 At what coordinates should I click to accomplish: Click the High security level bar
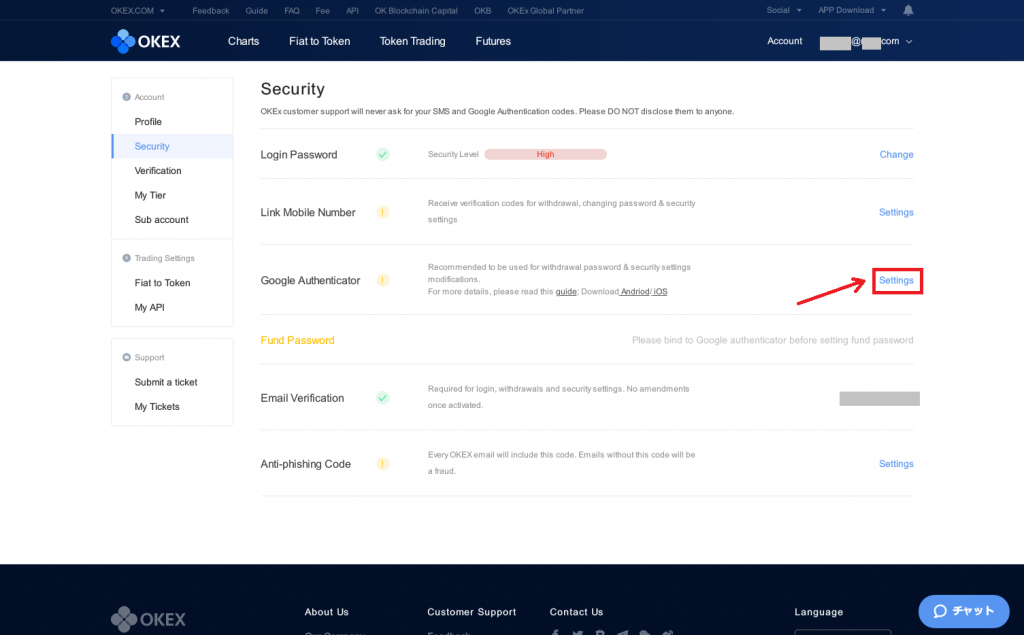[x=545, y=154]
